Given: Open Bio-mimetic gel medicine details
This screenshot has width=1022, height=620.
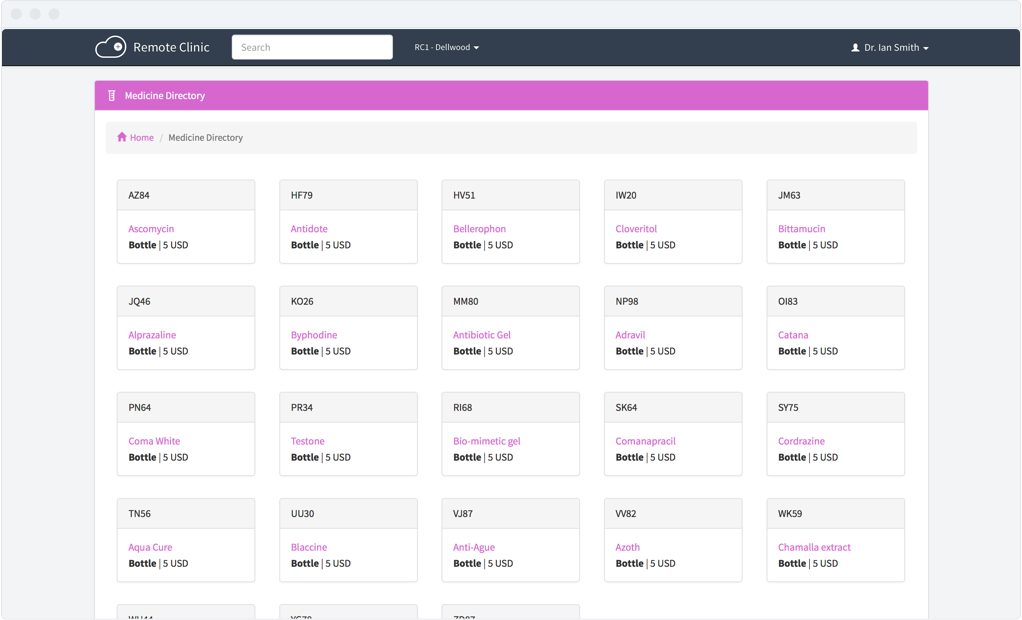Looking at the screenshot, I should tap(486, 441).
